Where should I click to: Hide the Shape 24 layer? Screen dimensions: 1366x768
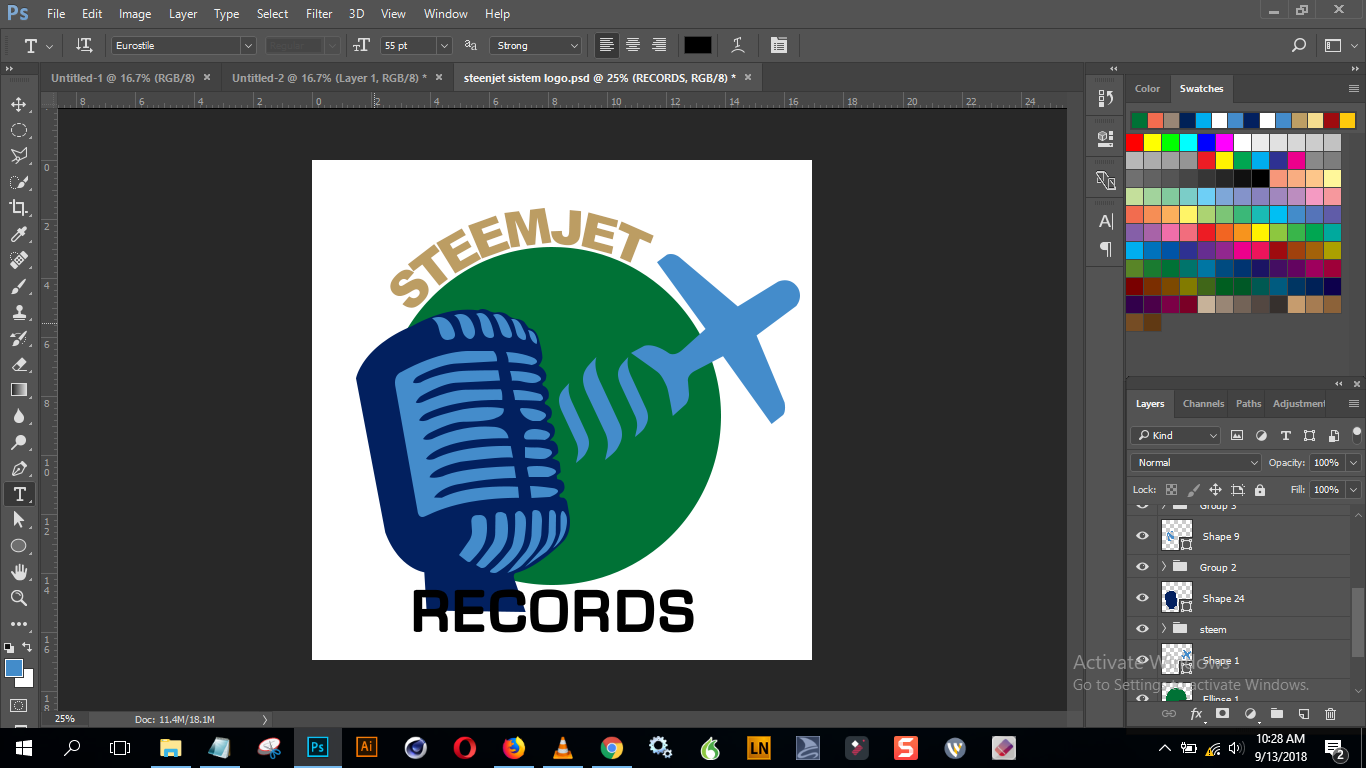tap(1142, 598)
